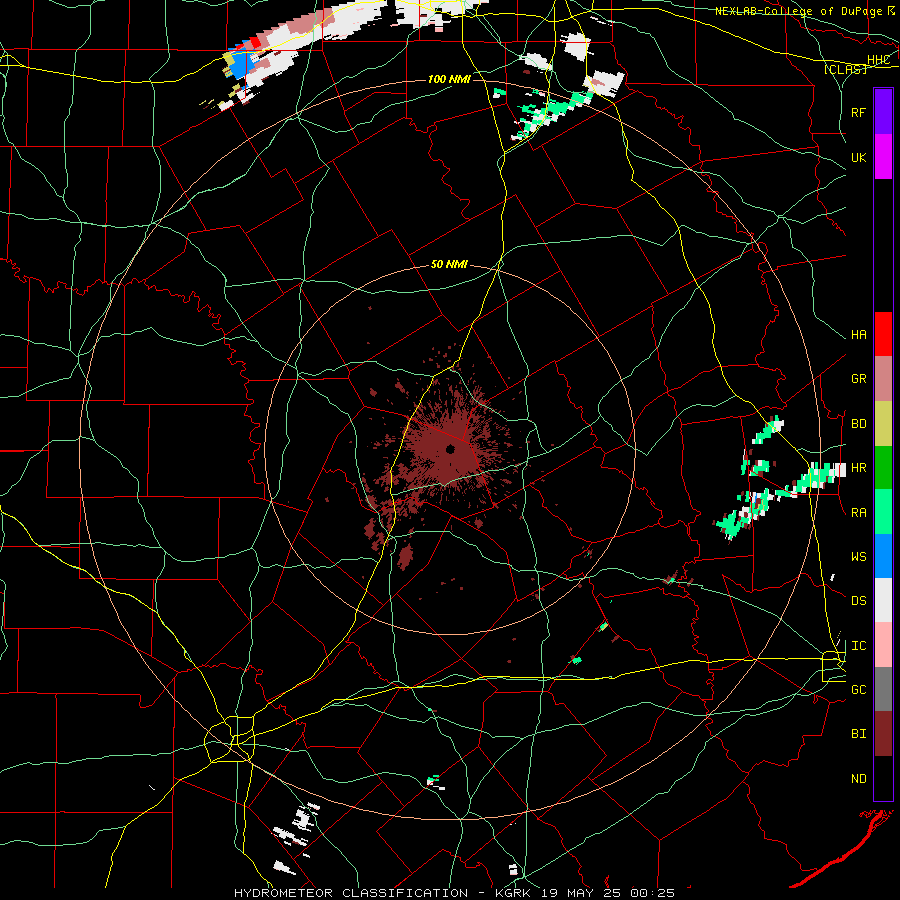The image size is (900, 900).
Task: Click the BI legend label text
Action: pyautogui.click(x=859, y=734)
